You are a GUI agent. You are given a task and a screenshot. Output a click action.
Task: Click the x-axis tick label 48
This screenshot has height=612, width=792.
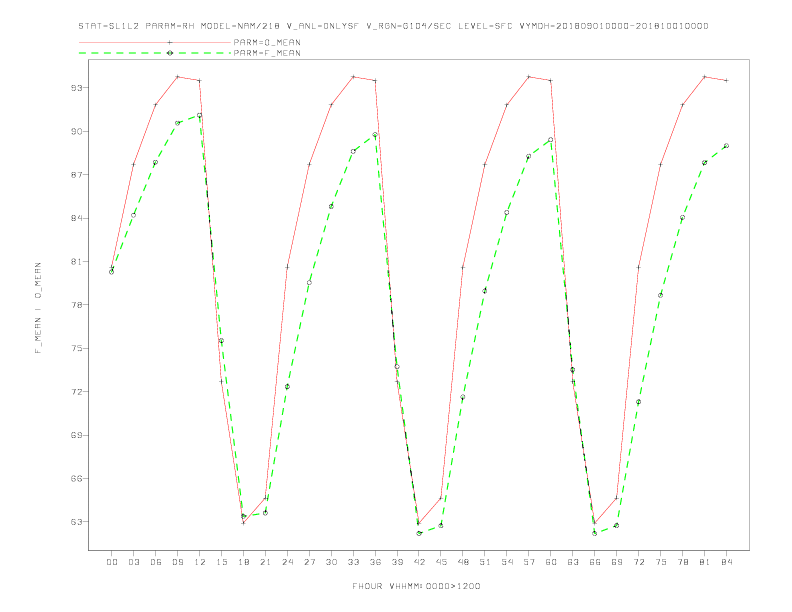point(463,562)
